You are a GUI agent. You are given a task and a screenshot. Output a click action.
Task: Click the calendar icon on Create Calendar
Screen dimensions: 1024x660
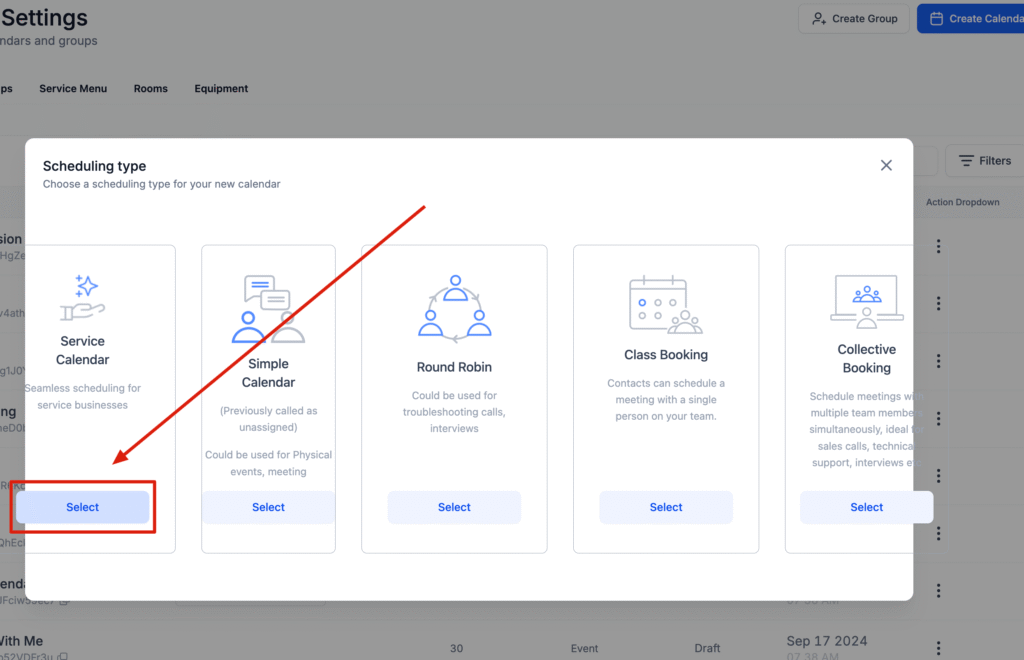936,18
